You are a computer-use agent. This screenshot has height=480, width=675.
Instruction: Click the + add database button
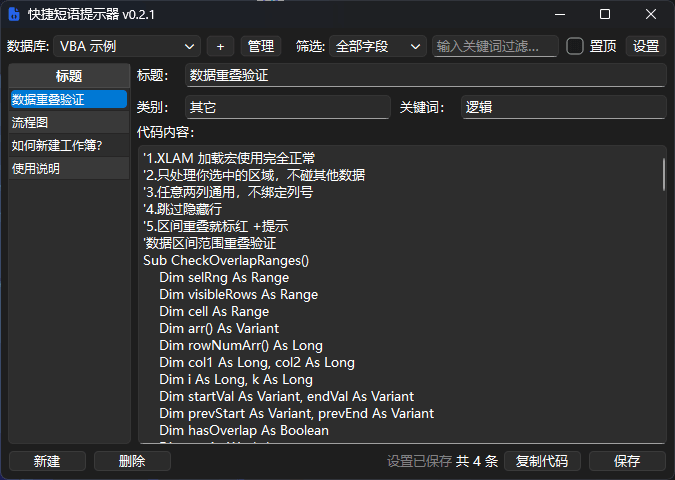[220, 46]
